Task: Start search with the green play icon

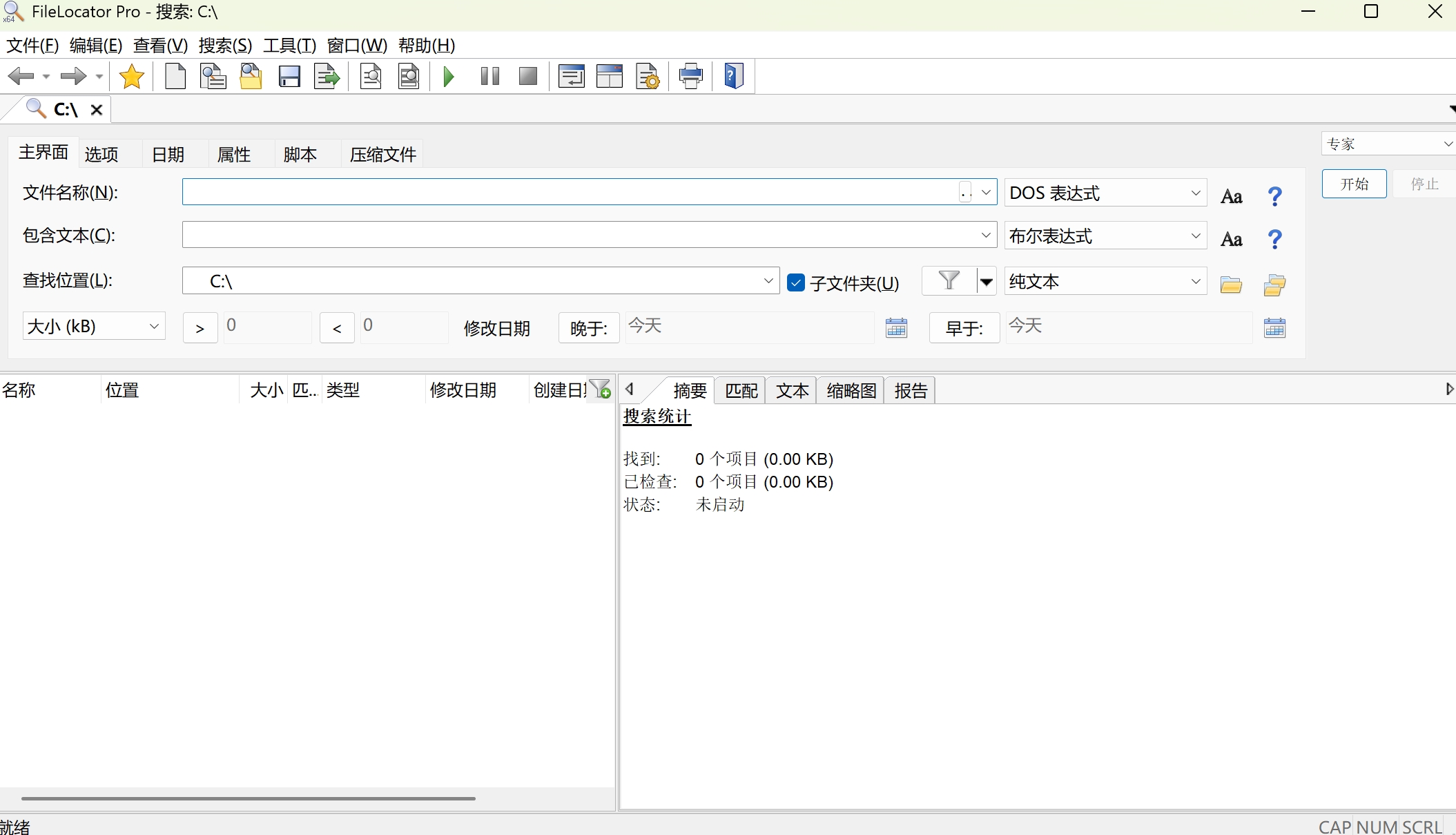Action: pyautogui.click(x=449, y=76)
